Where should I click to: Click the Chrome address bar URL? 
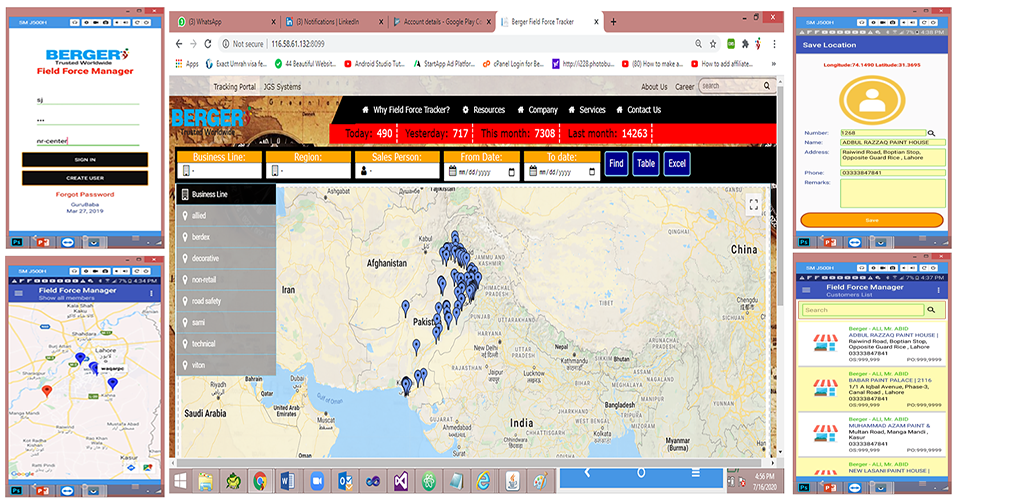pyautogui.click(x=298, y=44)
